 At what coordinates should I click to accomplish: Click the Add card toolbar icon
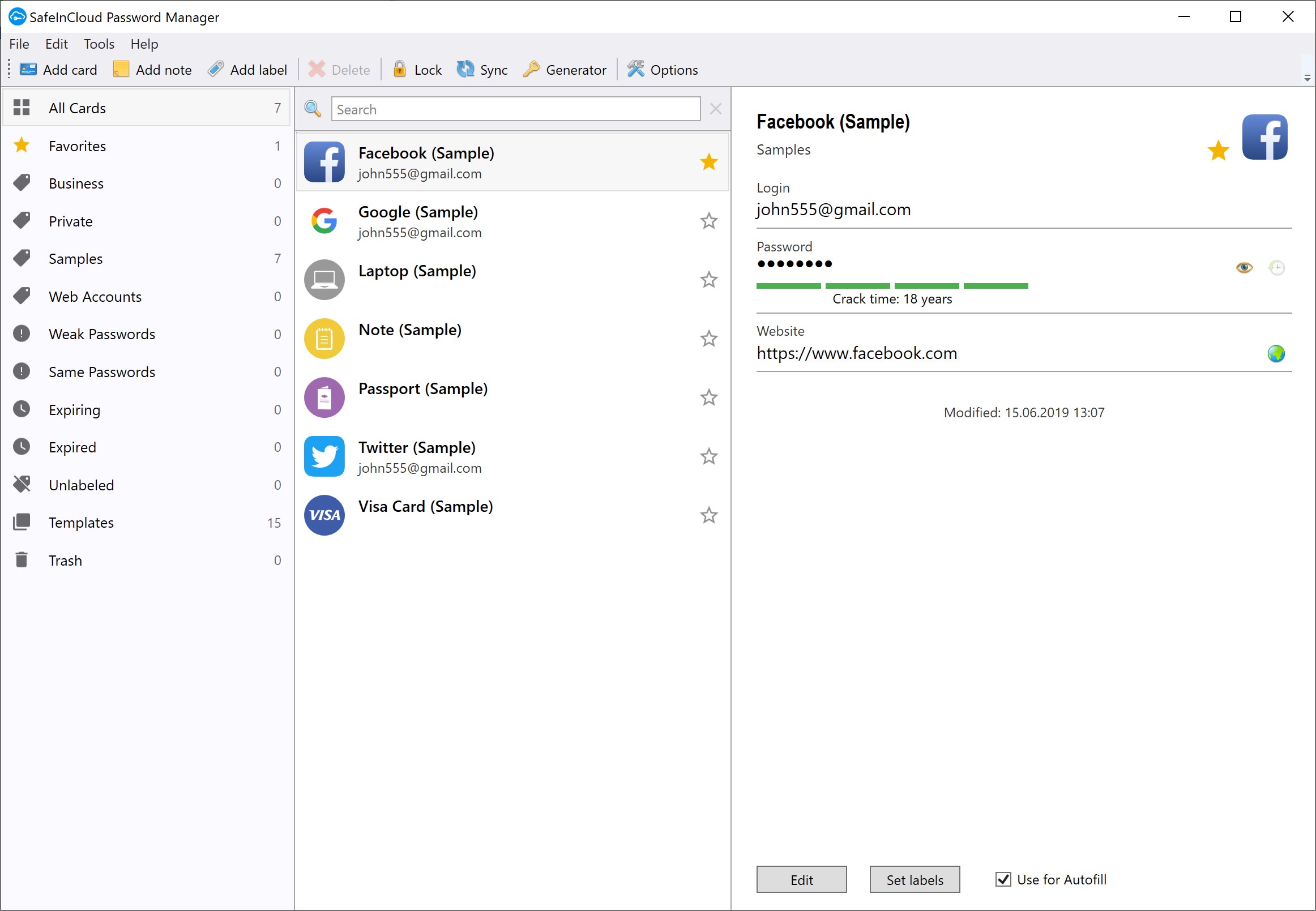pos(28,70)
